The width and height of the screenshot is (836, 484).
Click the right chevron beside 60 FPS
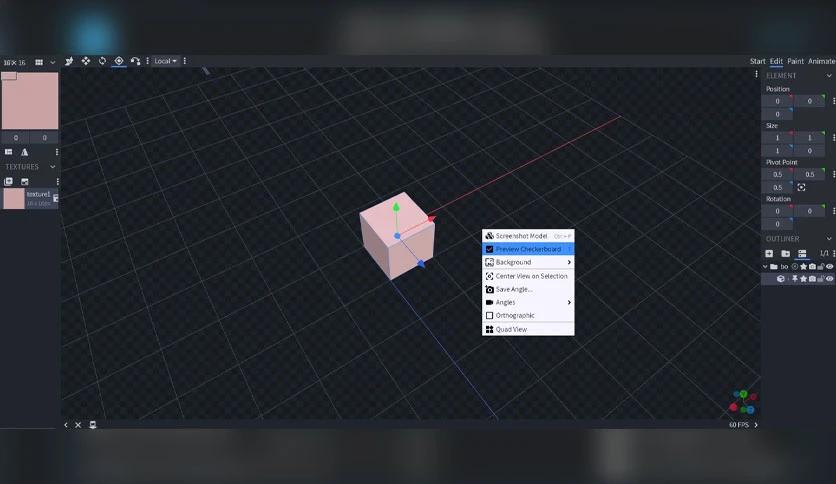[x=756, y=425]
